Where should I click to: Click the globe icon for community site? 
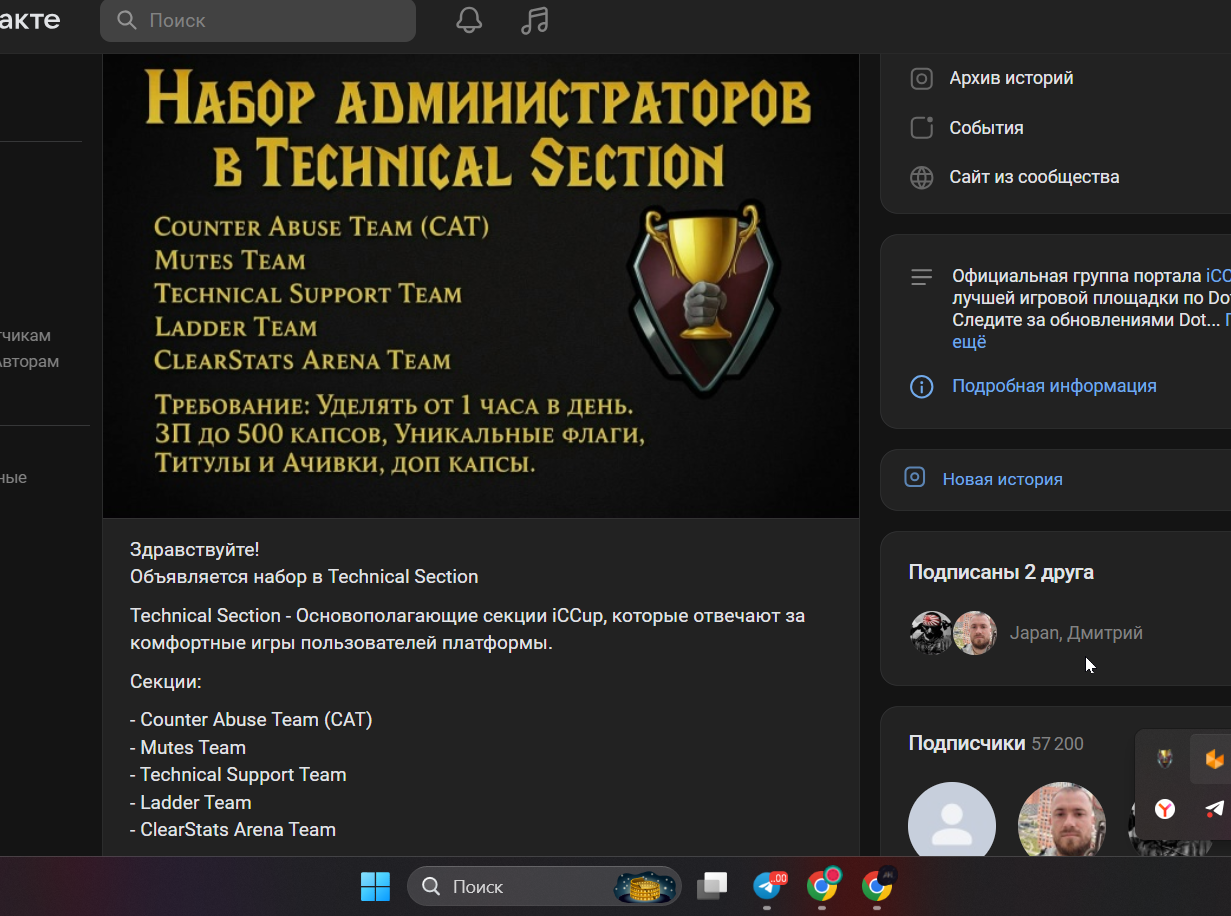(922, 177)
